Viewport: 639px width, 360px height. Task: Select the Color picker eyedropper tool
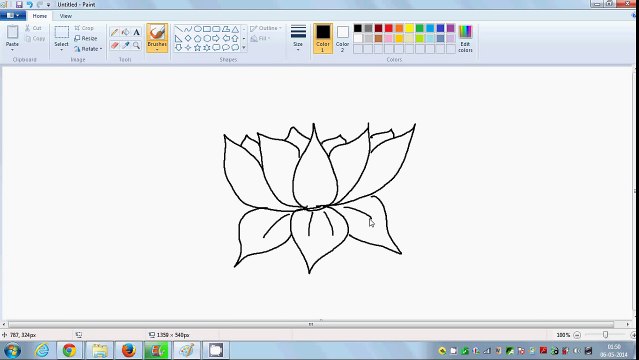126,45
